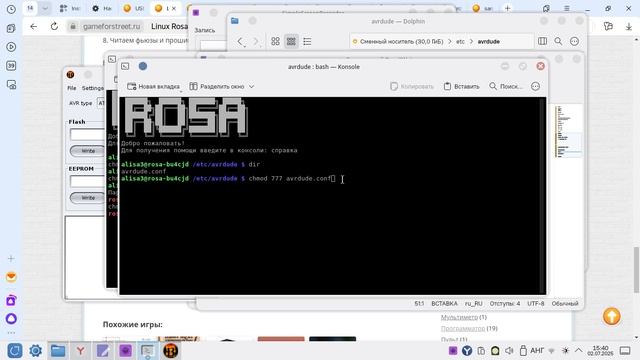Click the Write button under EEPROM
Image resolution: width=640 pixels, height=360 pixels.
[87, 198]
